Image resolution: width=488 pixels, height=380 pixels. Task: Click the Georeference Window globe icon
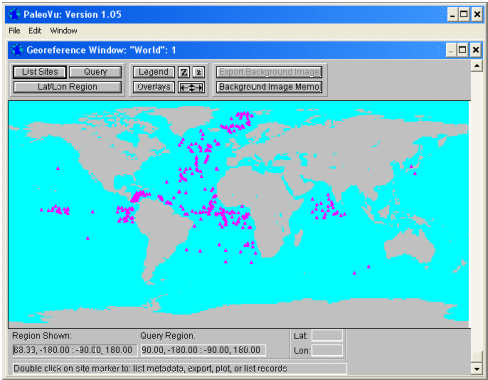point(17,50)
